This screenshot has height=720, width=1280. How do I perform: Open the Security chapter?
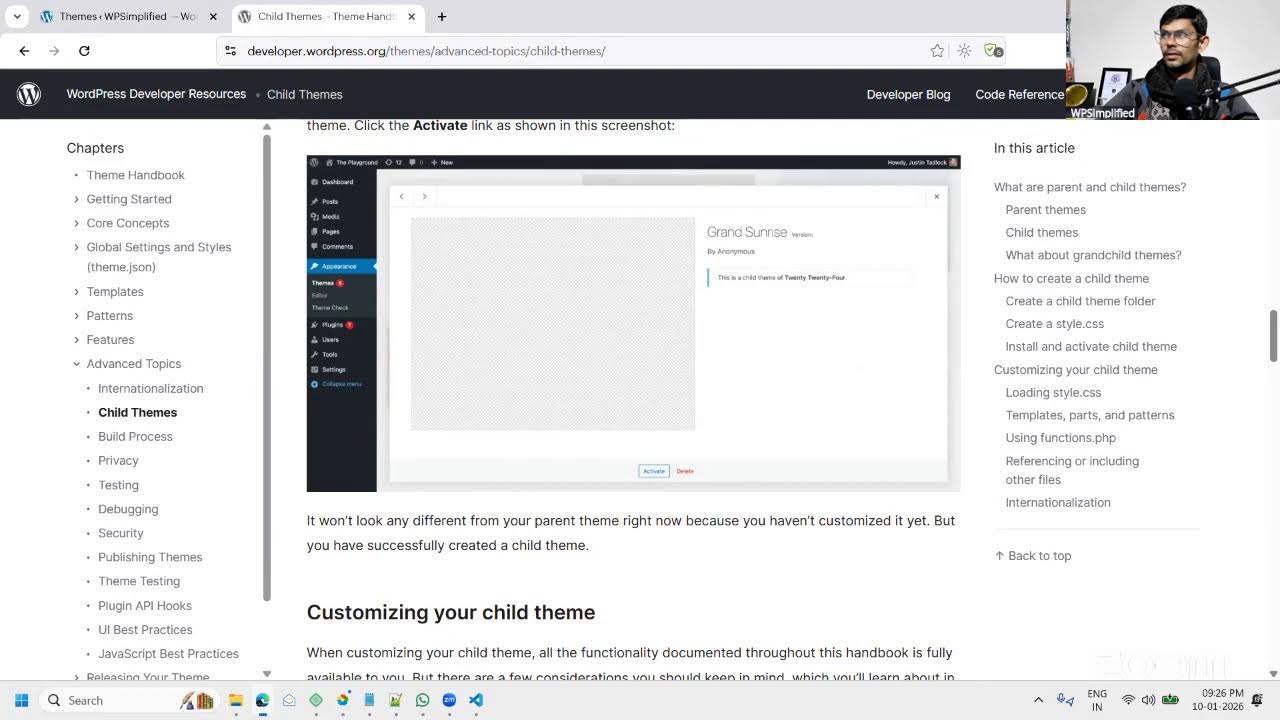(121, 533)
